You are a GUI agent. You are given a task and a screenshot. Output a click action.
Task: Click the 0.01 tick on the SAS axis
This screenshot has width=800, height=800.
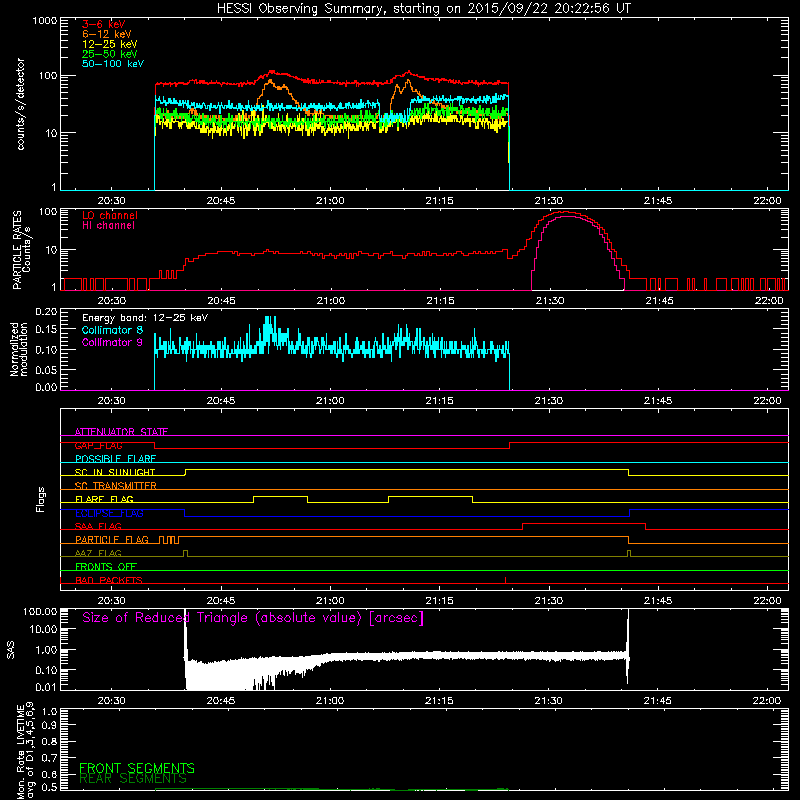[46, 687]
